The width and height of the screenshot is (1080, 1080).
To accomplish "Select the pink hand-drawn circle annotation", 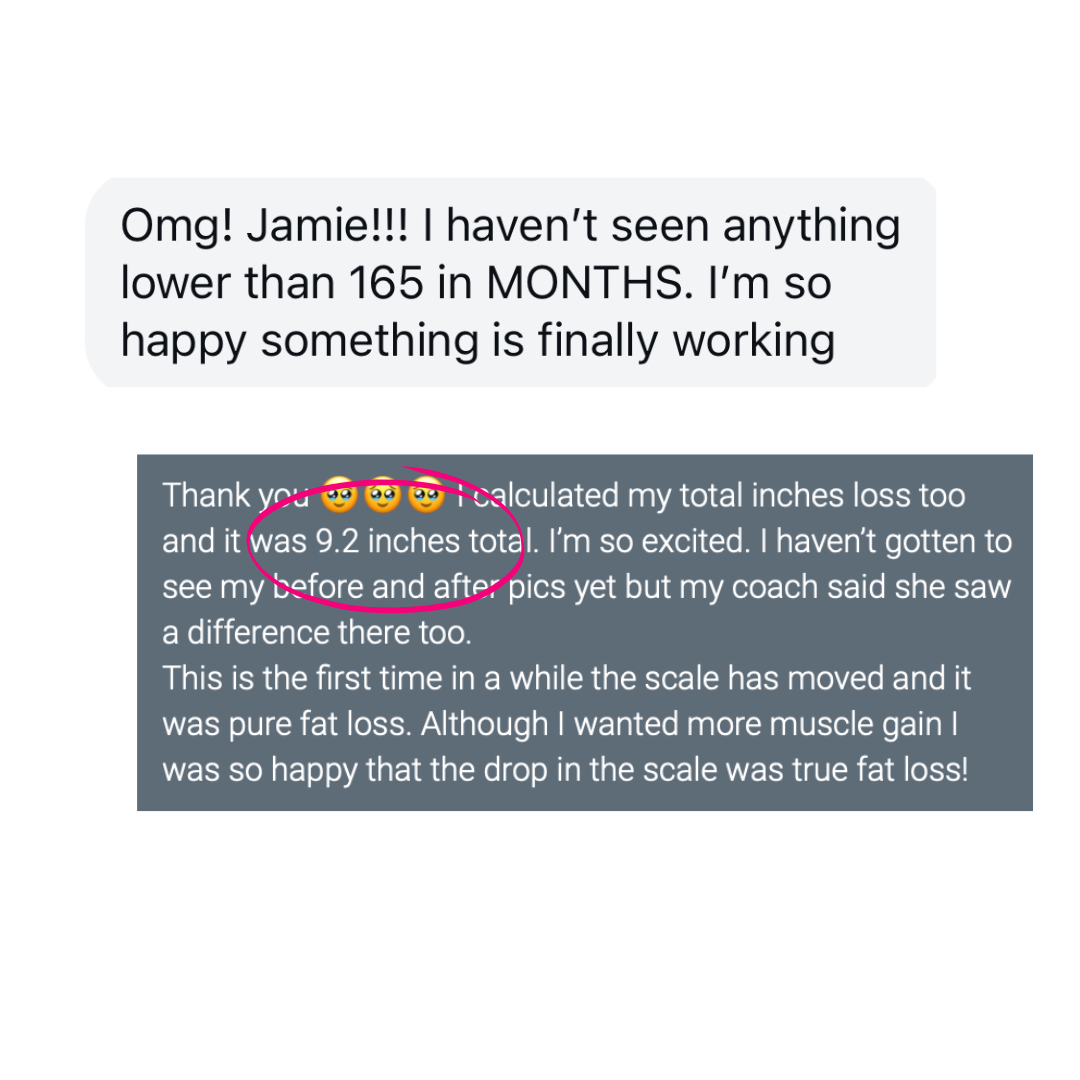I will (x=386, y=539).
